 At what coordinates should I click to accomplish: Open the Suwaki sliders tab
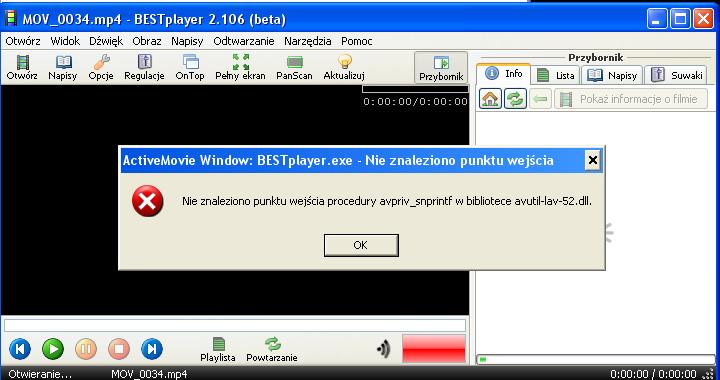(x=675, y=75)
